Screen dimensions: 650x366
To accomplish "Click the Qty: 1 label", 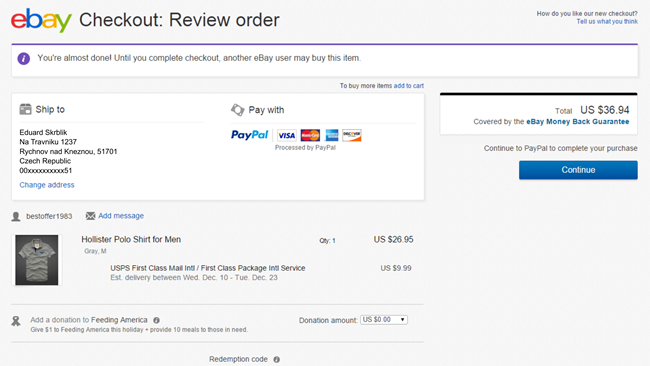I will pyautogui.click(x=327, y=240).
